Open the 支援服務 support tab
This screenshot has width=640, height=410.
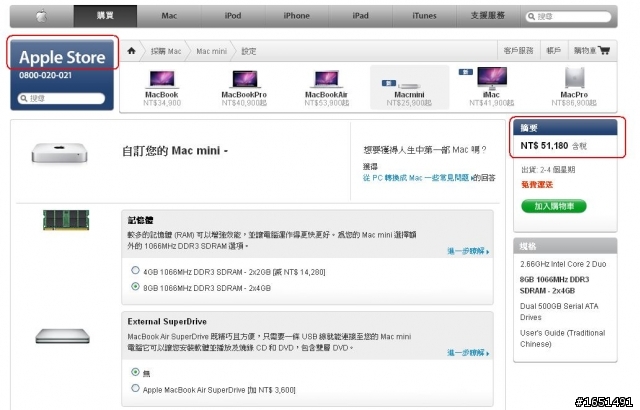[488, 16]
